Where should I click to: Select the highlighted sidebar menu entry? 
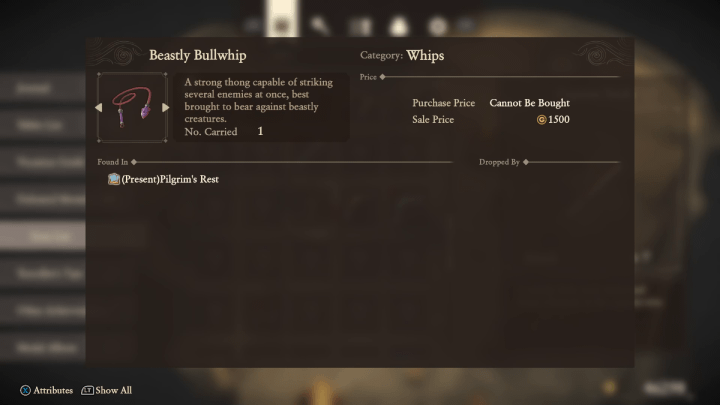[x=45, y=234]
